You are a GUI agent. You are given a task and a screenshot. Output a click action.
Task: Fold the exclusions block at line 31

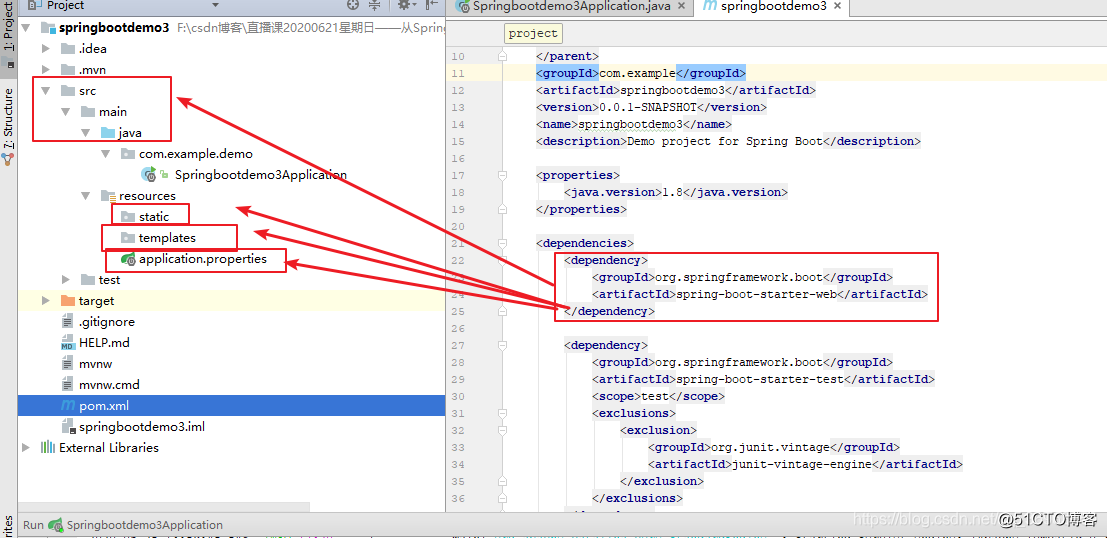click(502, 414)
